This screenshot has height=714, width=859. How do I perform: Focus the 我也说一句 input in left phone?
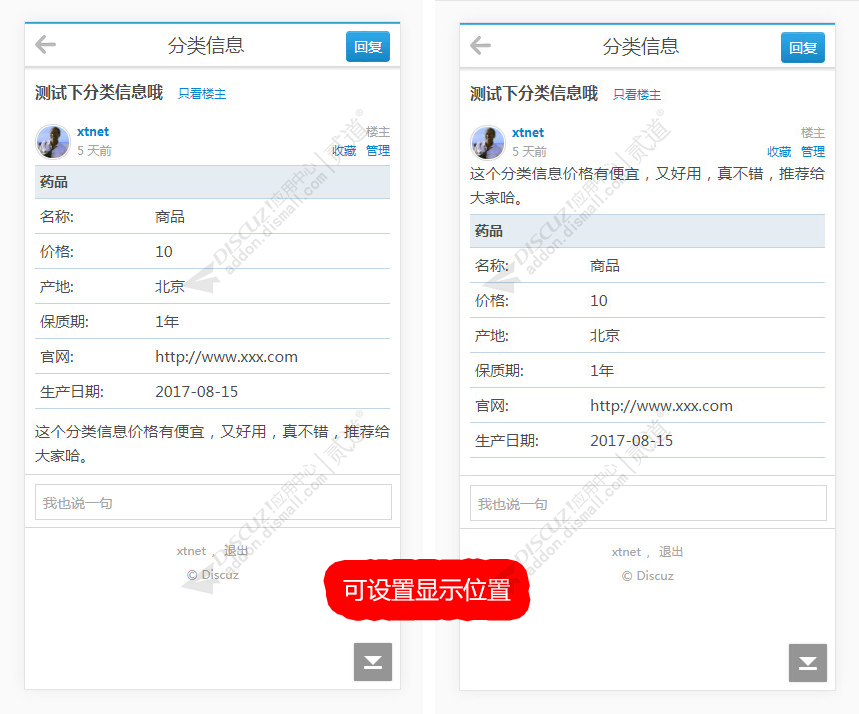pyautogui.click(x=213, y=502)
